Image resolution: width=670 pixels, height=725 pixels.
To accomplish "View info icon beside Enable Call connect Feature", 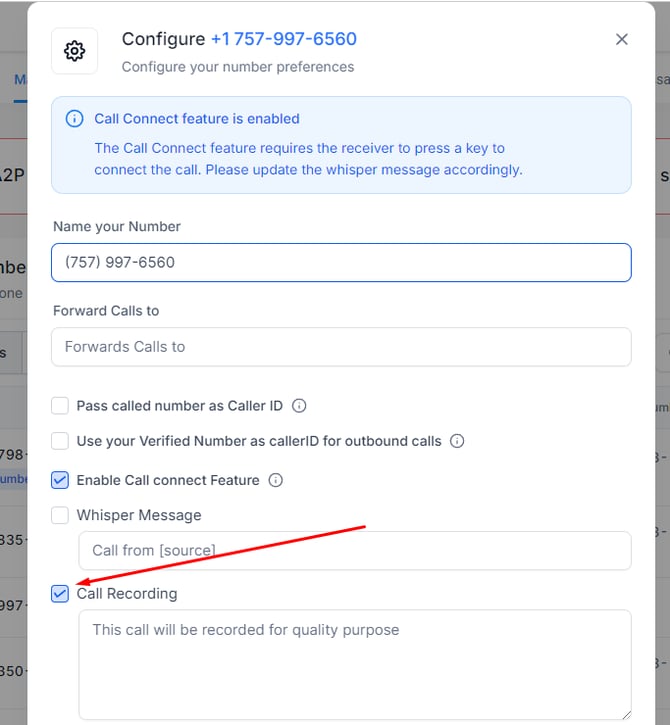I will click(276, 480).
